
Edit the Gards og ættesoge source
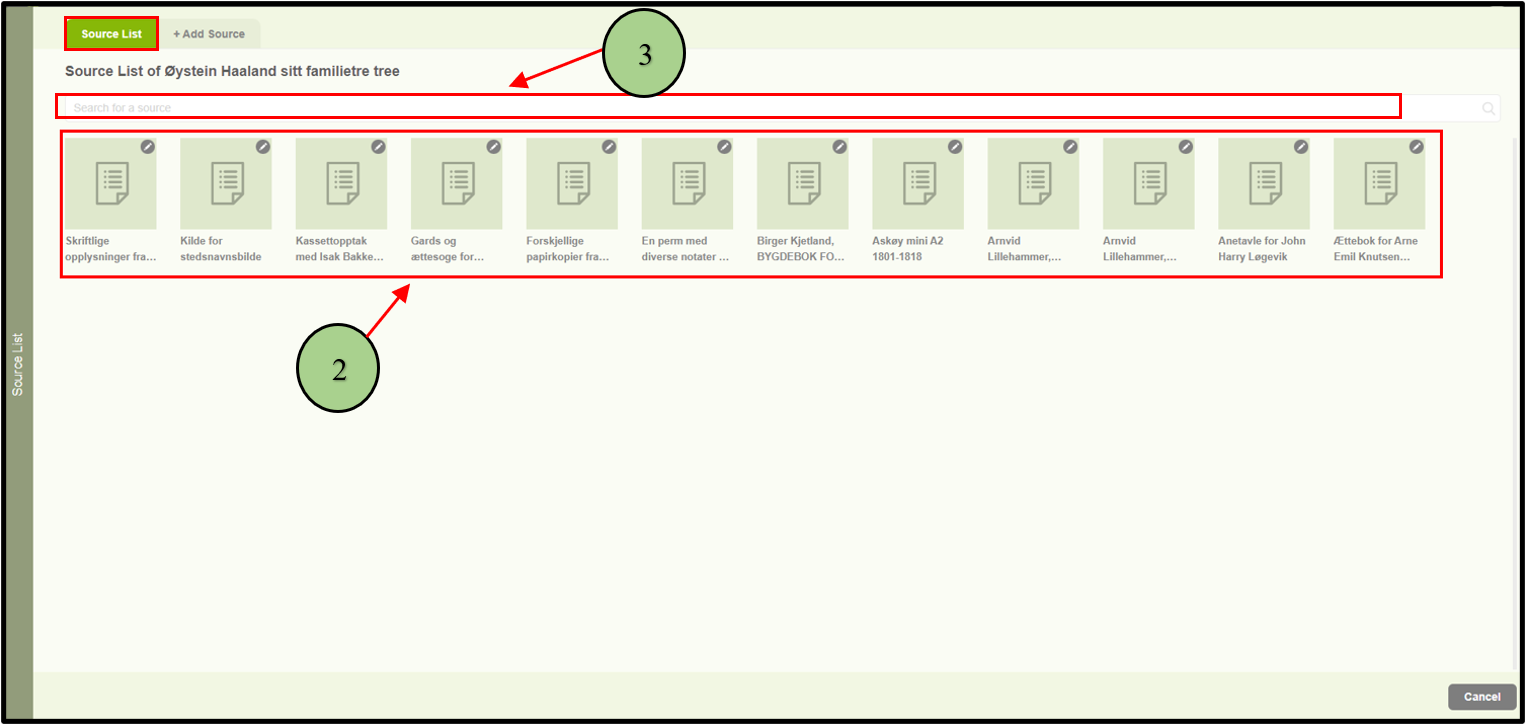point(494,146)
